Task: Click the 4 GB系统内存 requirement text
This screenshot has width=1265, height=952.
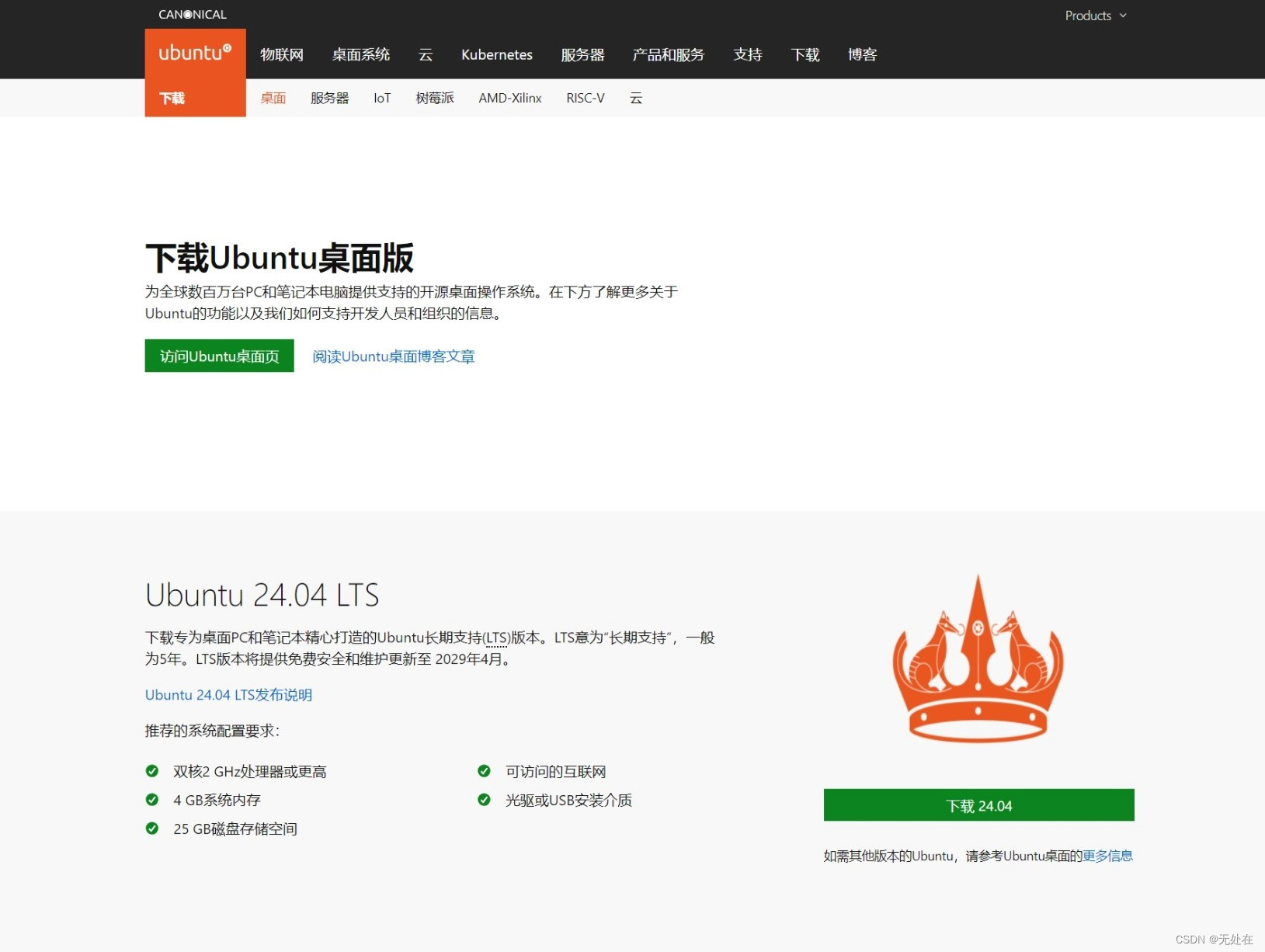Action: 217,800
